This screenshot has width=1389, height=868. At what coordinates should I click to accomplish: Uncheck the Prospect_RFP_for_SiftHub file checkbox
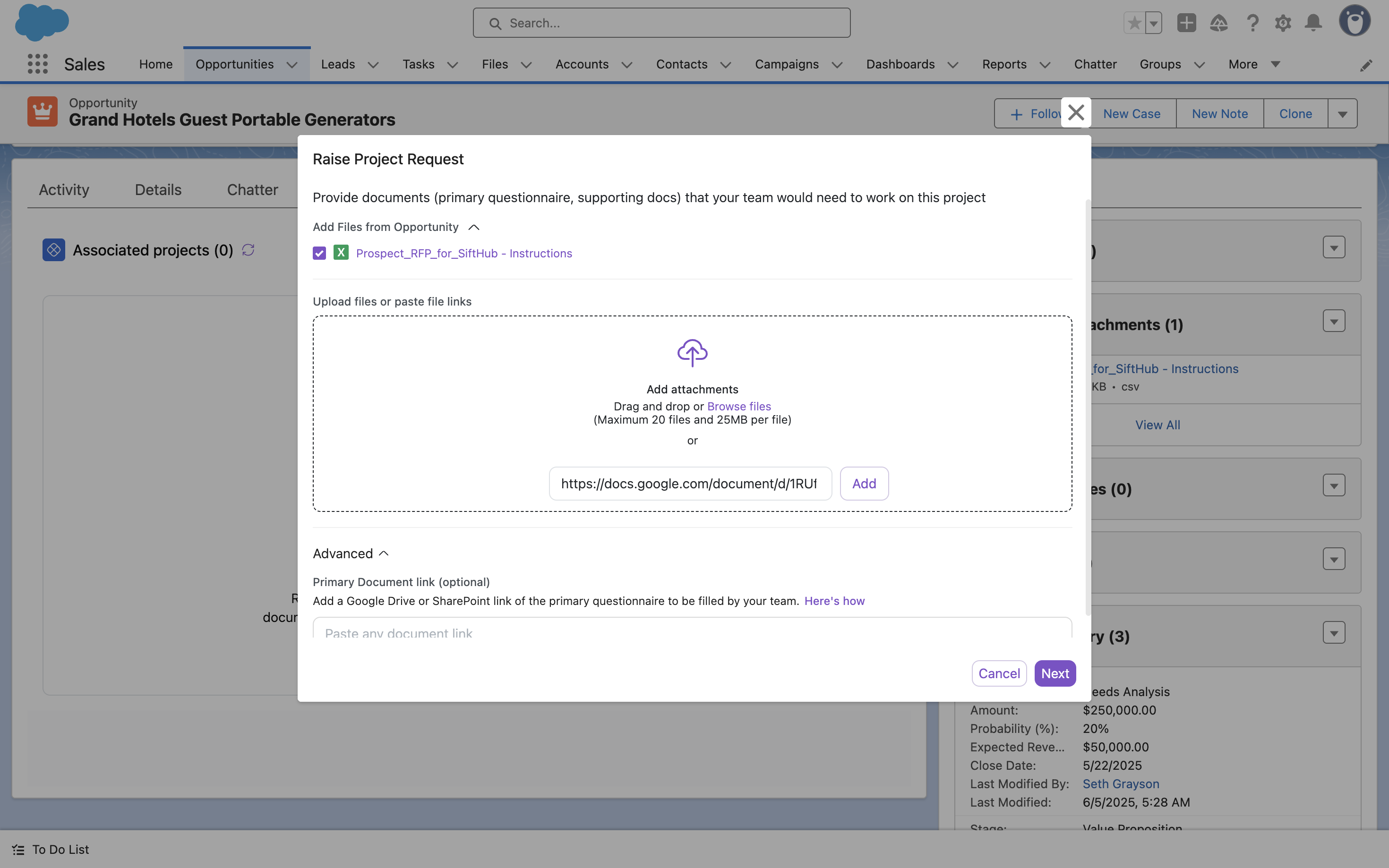point(319,253)
